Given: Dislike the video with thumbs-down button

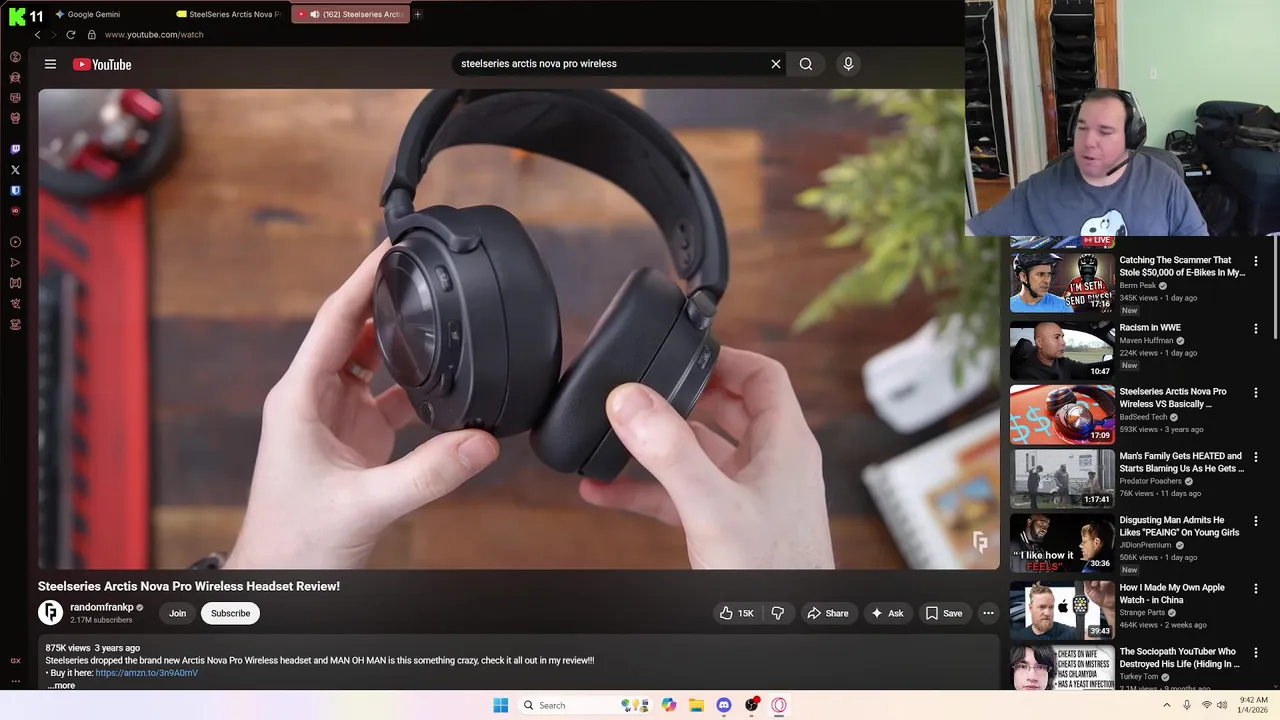Looking at the screenshot, I should (778, 613).
